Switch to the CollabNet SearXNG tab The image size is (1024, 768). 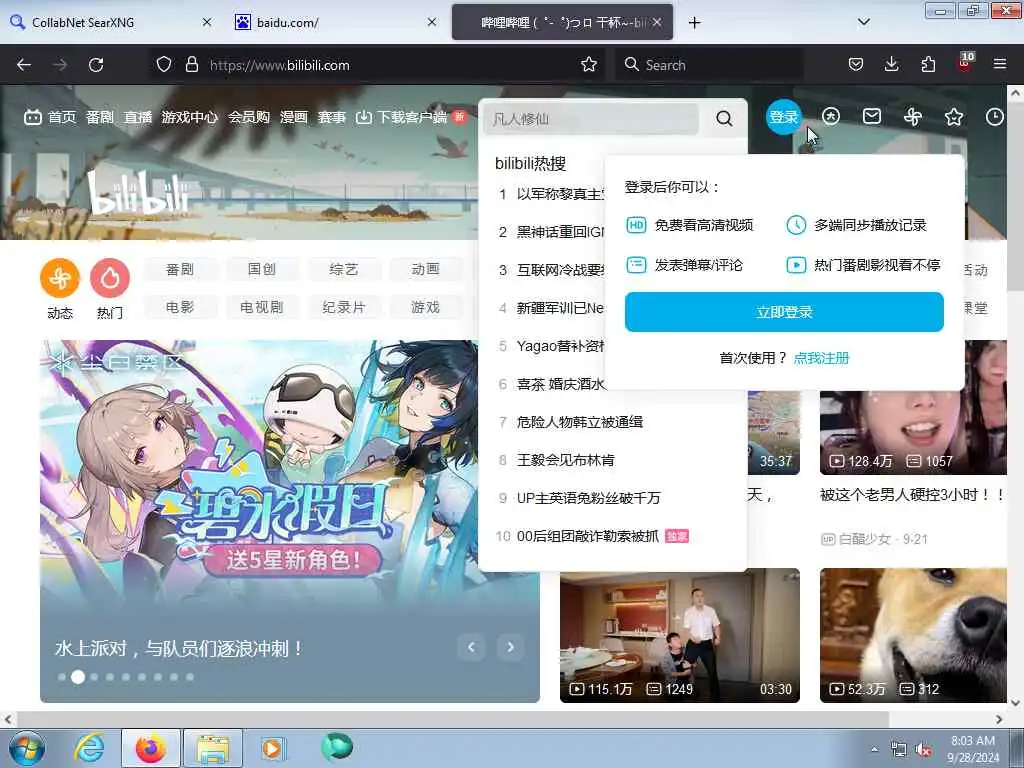tap(110, 22)
